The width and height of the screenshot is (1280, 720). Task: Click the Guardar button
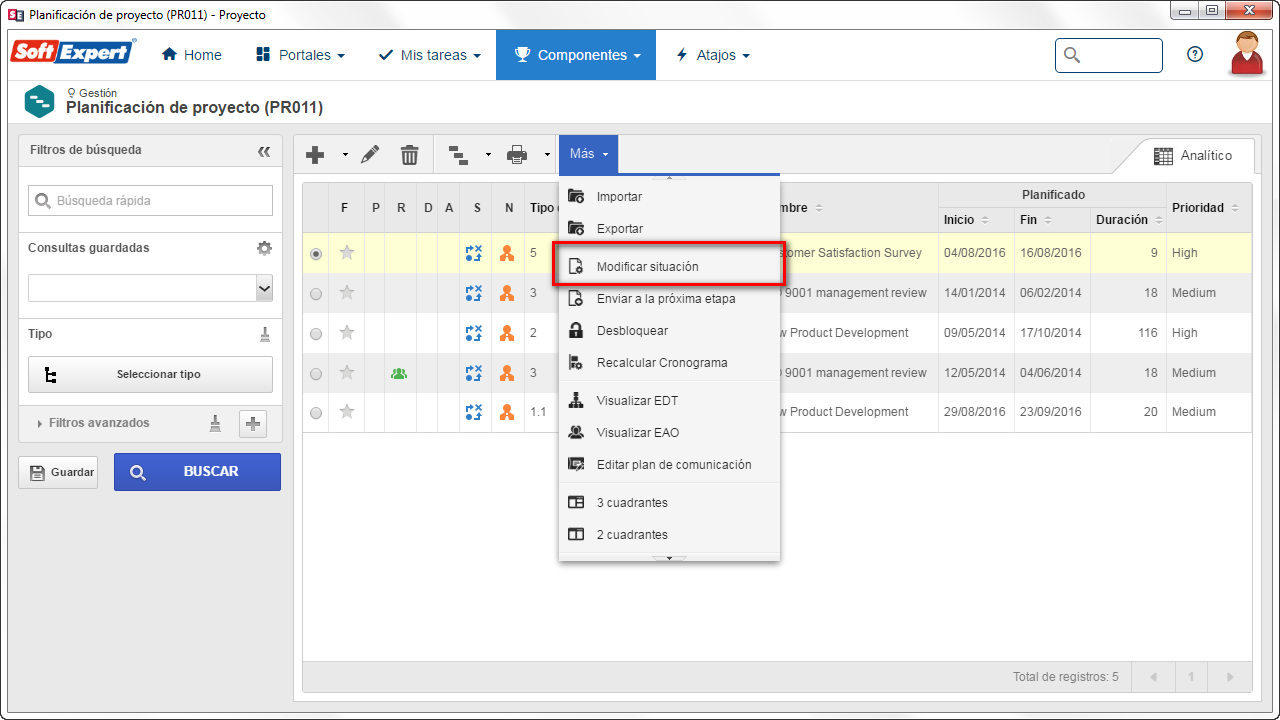coord(58,472)
